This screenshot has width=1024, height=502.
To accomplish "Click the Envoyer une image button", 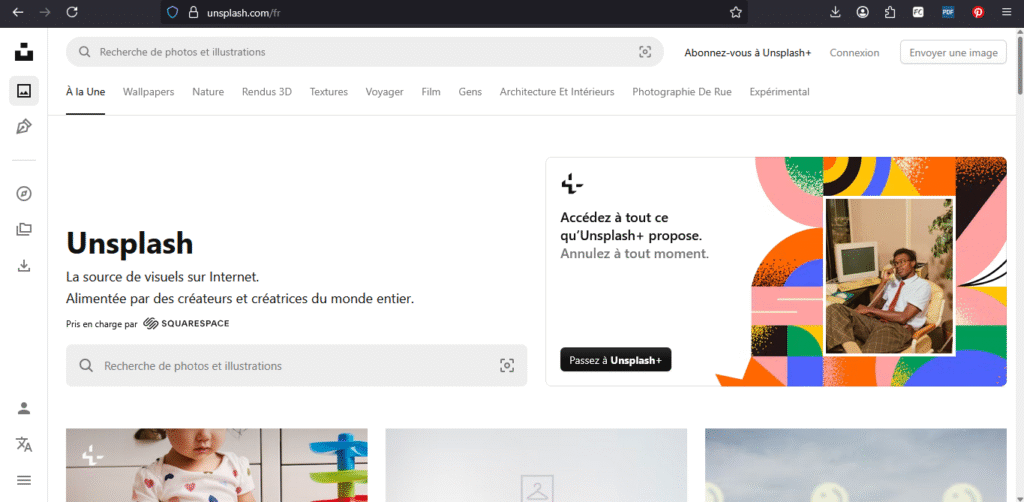I will click(x=953, y=52).
